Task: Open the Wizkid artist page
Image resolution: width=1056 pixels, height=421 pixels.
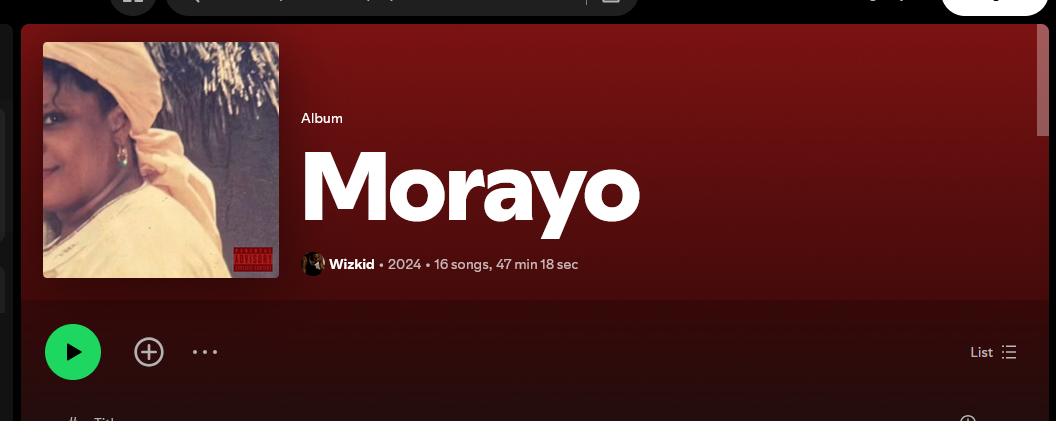Action: (352, 264)
